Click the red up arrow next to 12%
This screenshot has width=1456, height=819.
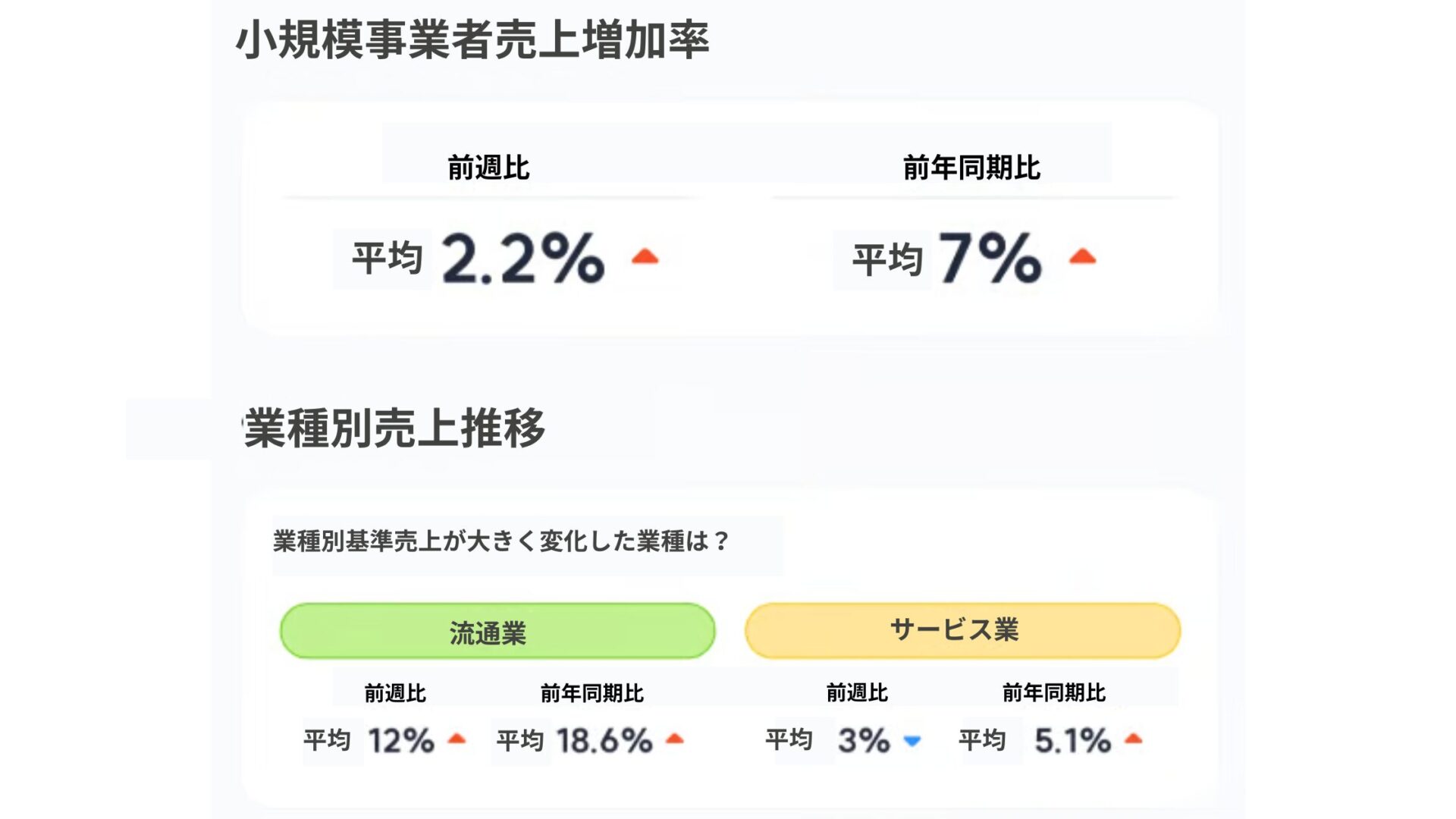[x=457, y=738]
